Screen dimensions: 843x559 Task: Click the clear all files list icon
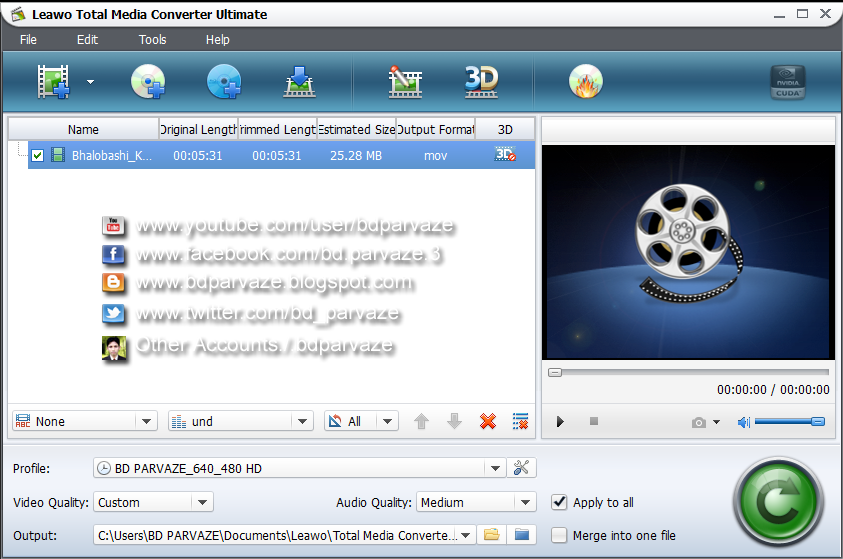520,421
